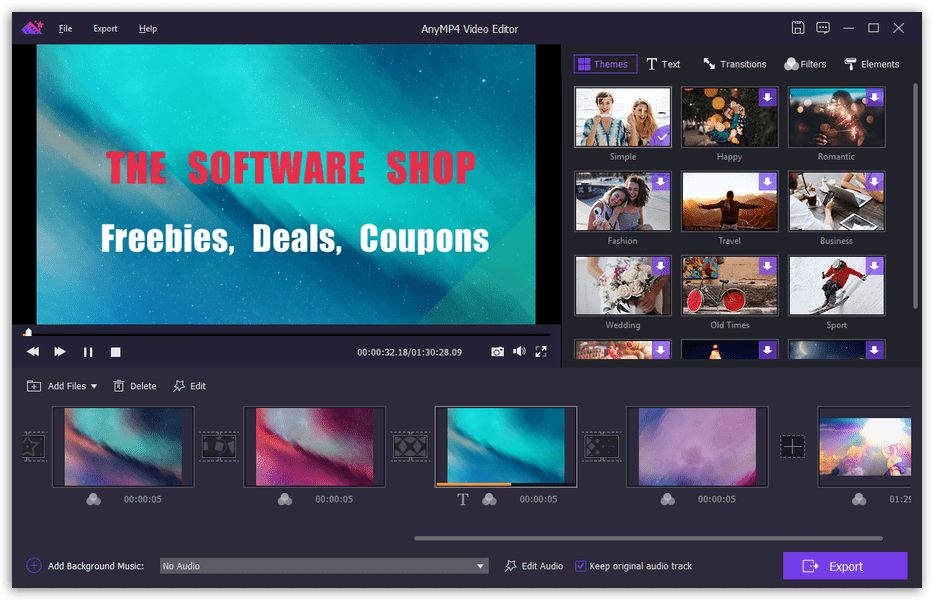Screen dimensions: 934x600
Task: Click the Edit Audio button
Action: tap(534, 566)
